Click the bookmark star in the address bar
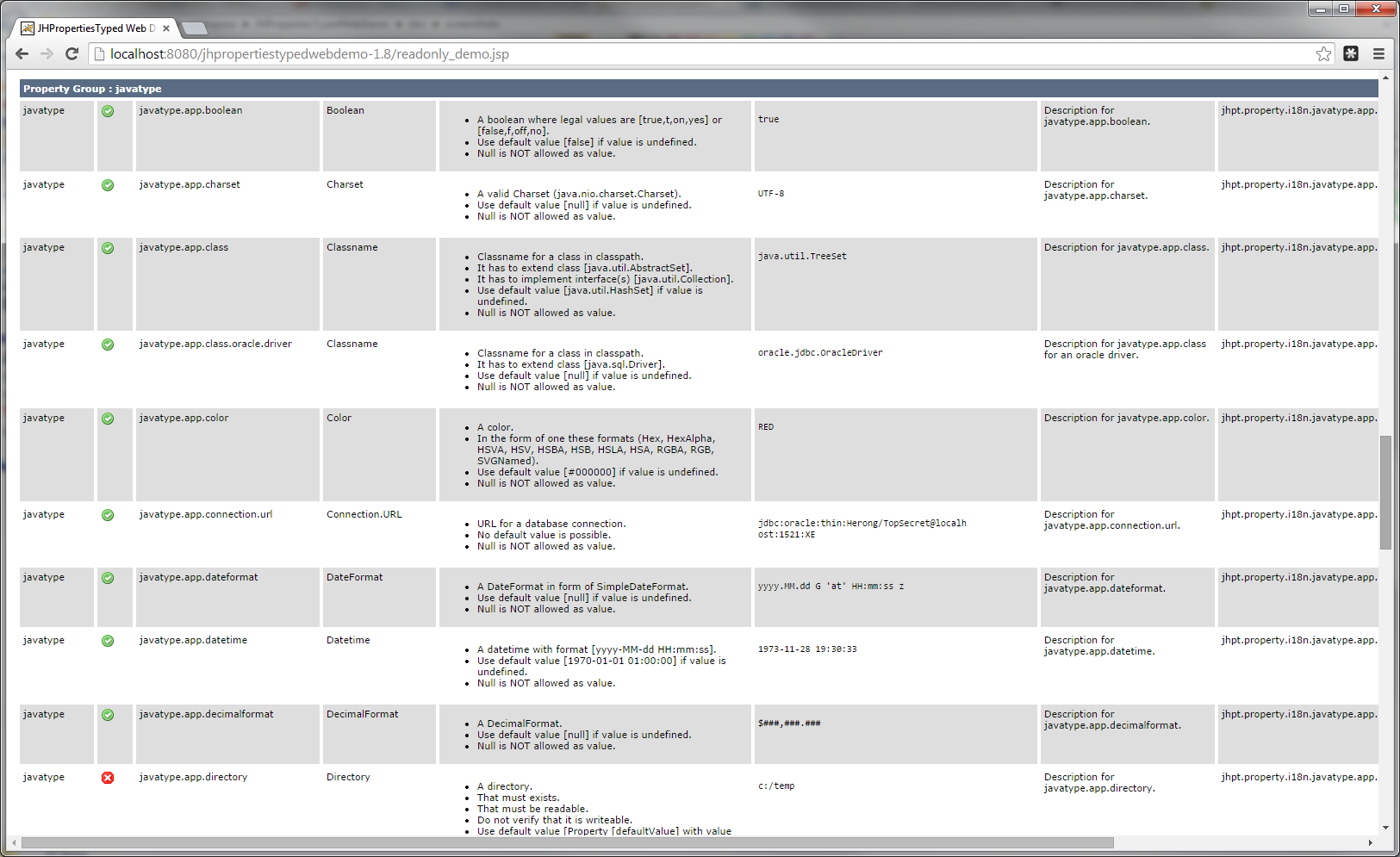The width and height of the screenshot is (1400, 857). point(1324,53)
